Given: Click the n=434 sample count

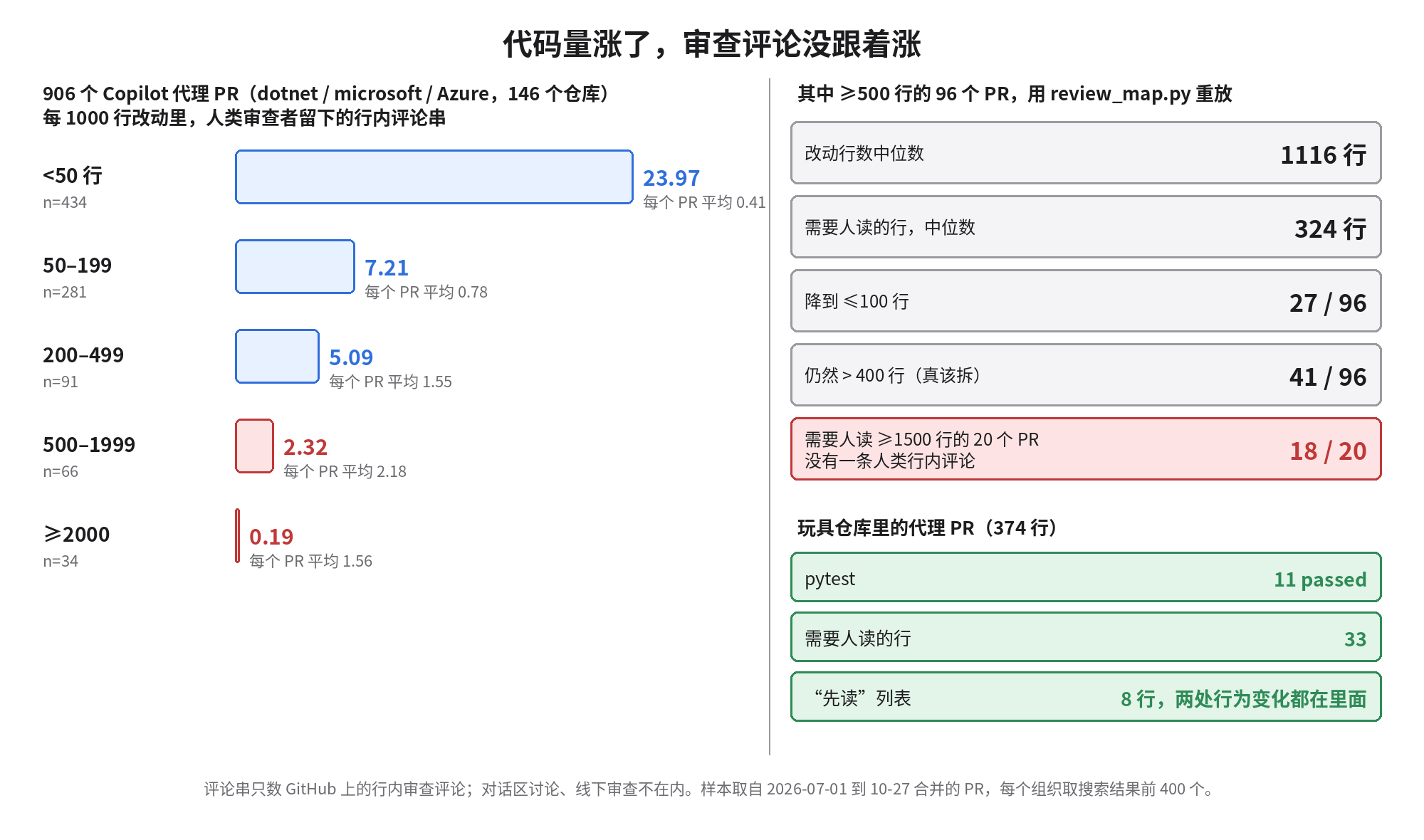Looking at the screenshot, I should tap(65, 203).
